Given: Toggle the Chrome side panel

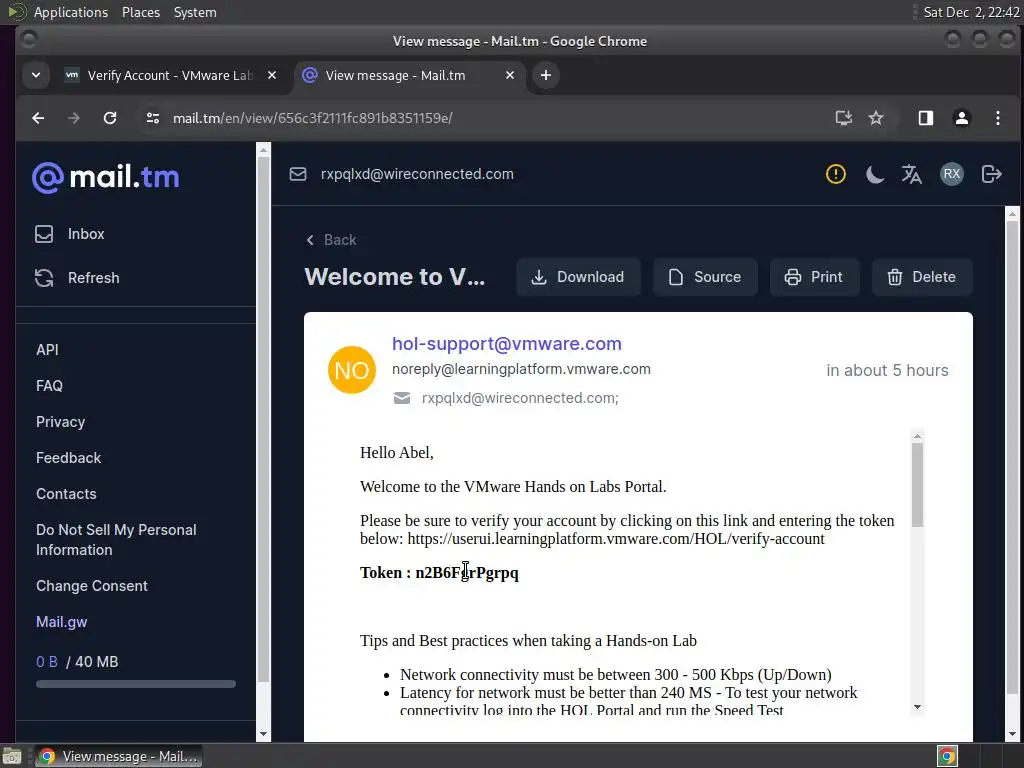Looking at the screenshot, I should pos(925,118).
